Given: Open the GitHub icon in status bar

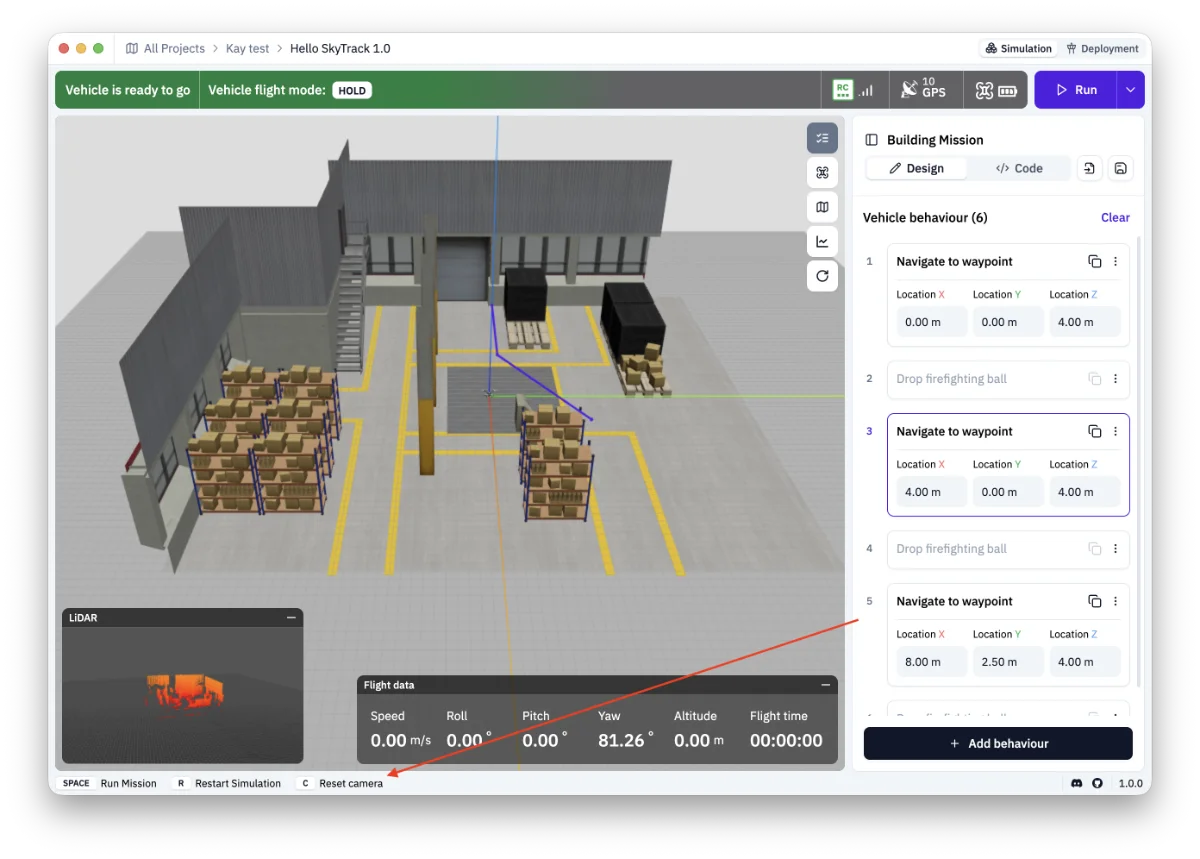Looking at the screenshot, I should pos(1097,784).
